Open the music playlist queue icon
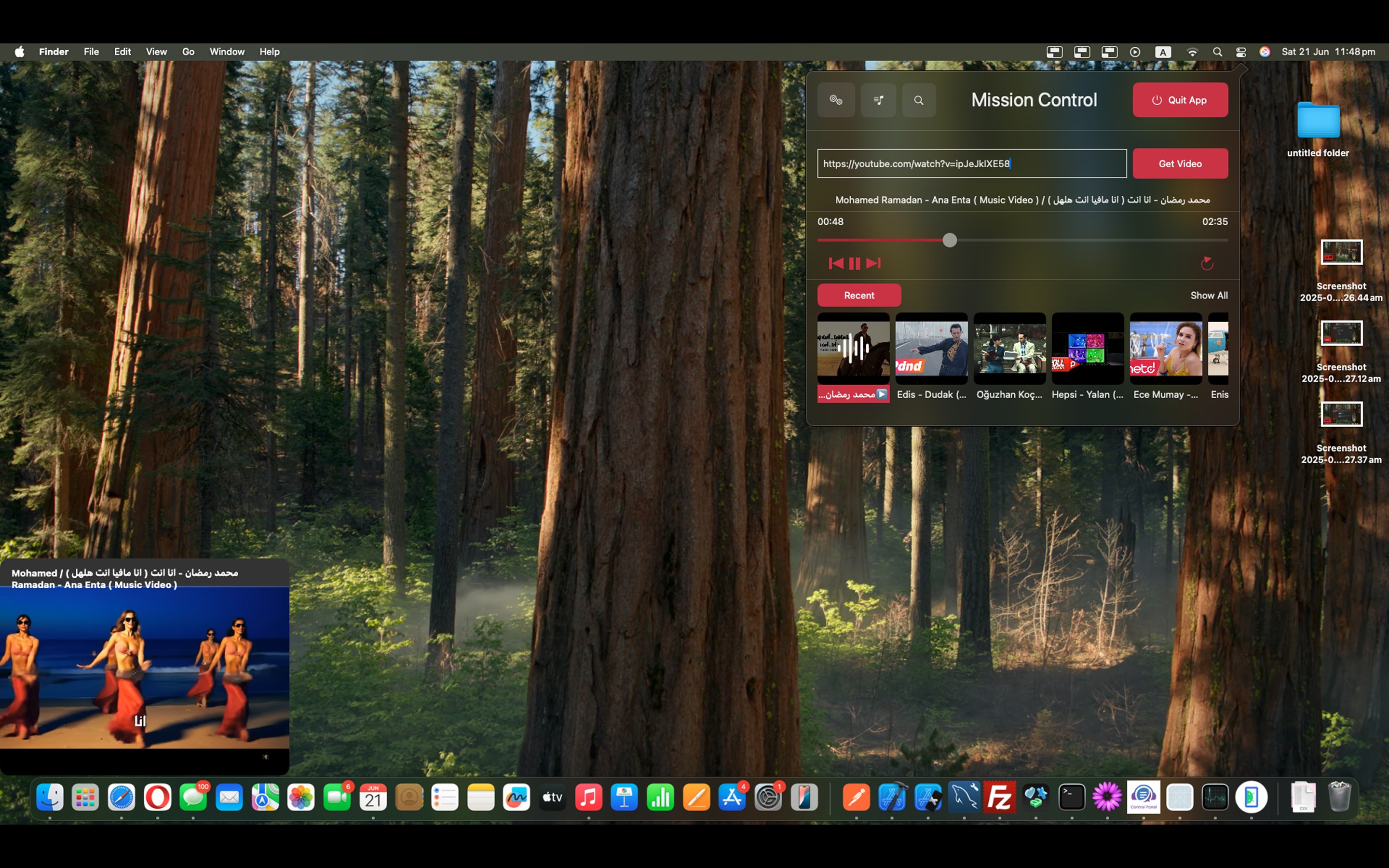 pyautogui.click(x=878, y=100)
